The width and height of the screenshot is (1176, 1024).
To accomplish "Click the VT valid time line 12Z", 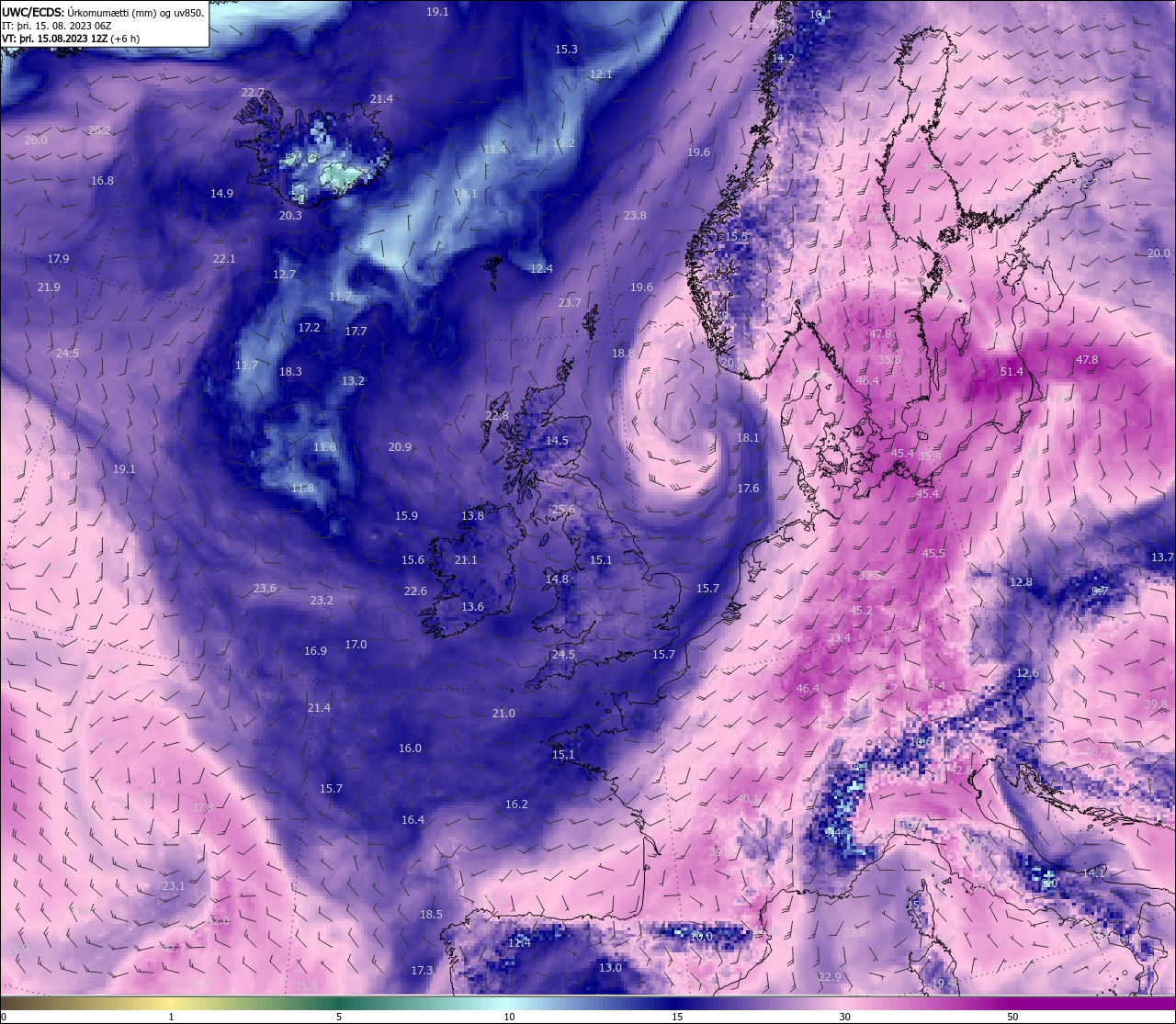I will click(71, 39).
